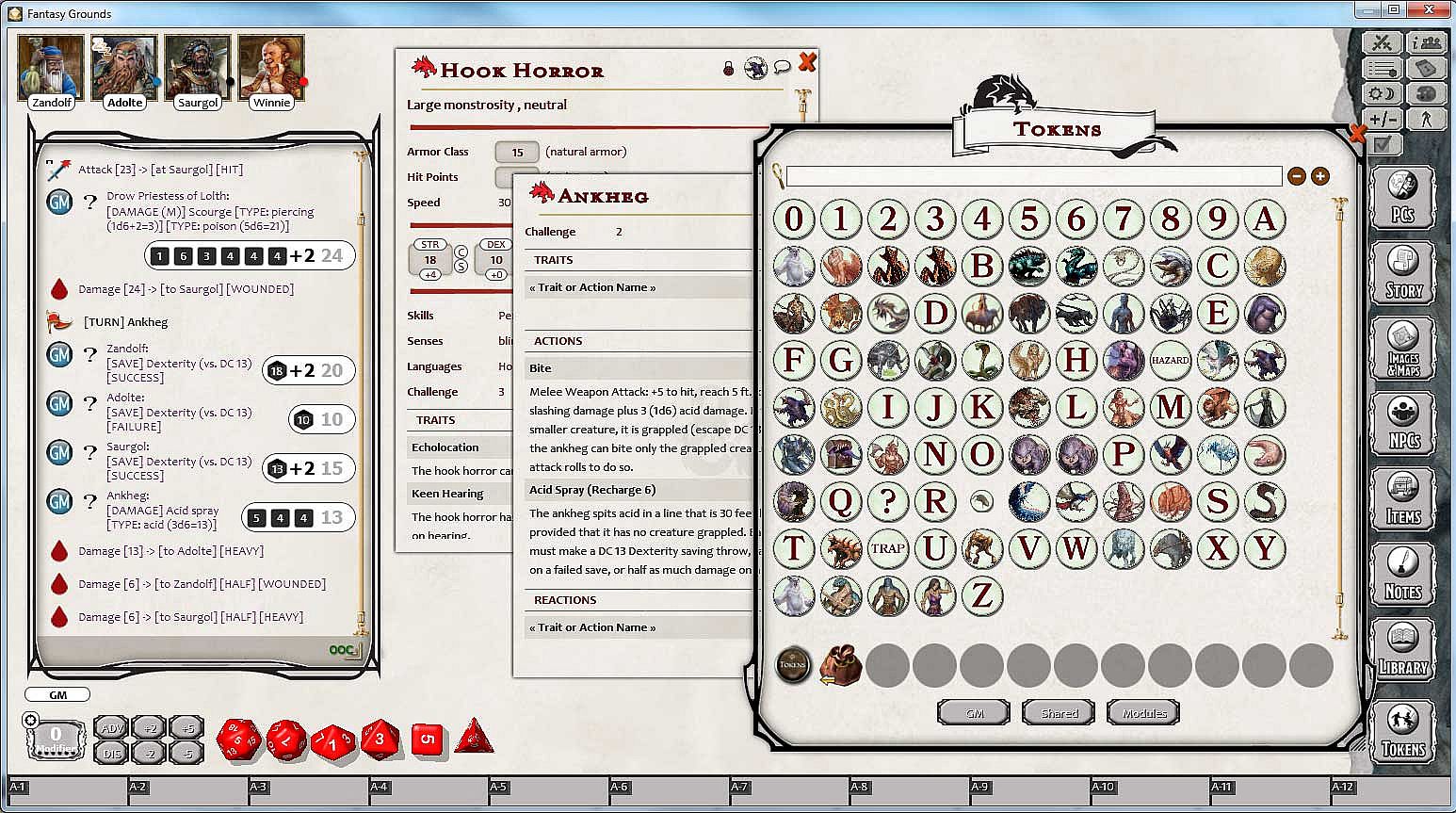The image size is (1456, 813).
Task: Show Shared tokens with the Shared button
Action: pos(1059,713)
